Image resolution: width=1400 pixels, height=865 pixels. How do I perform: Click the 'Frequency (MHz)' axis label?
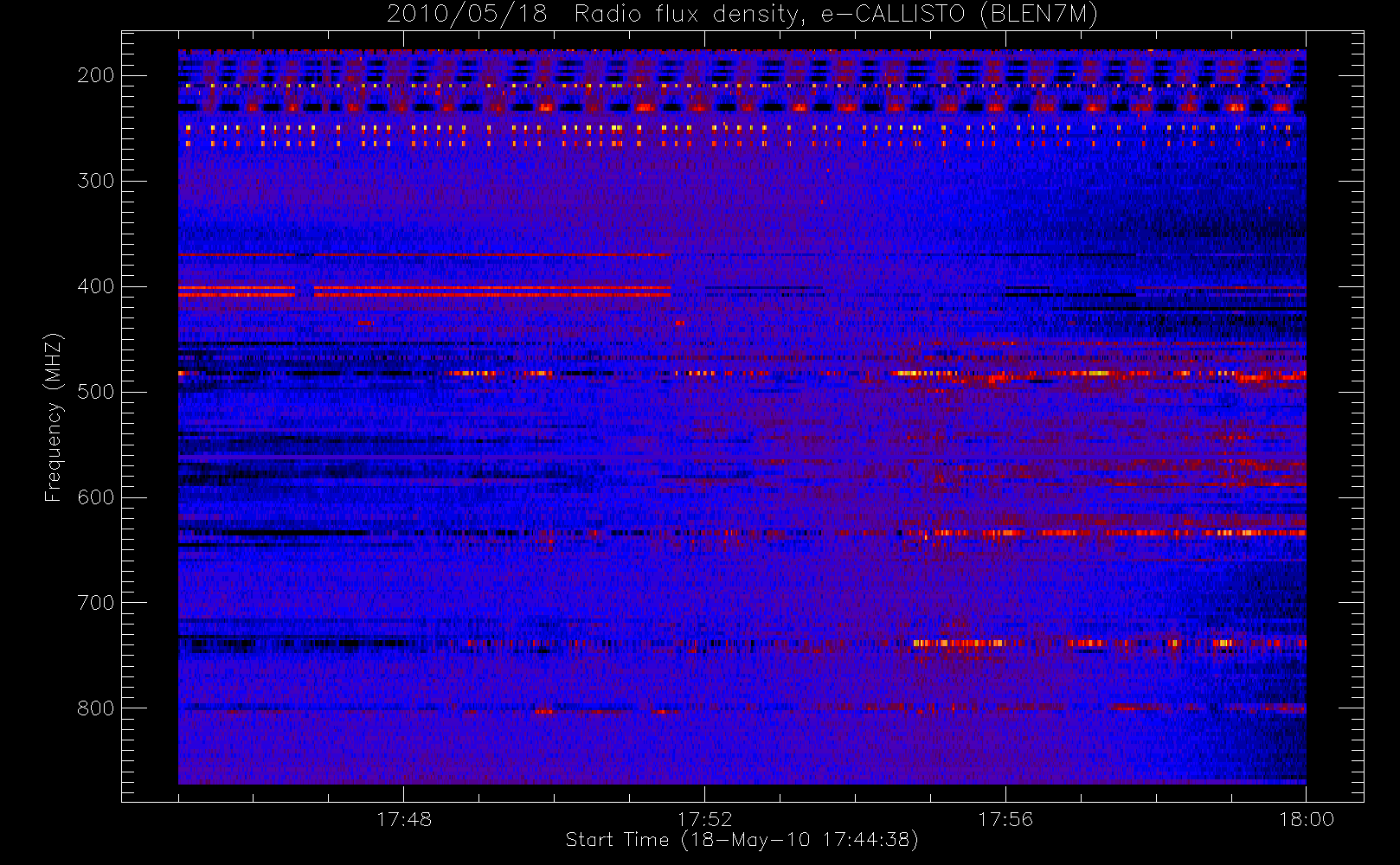click(x=54, y=418)
